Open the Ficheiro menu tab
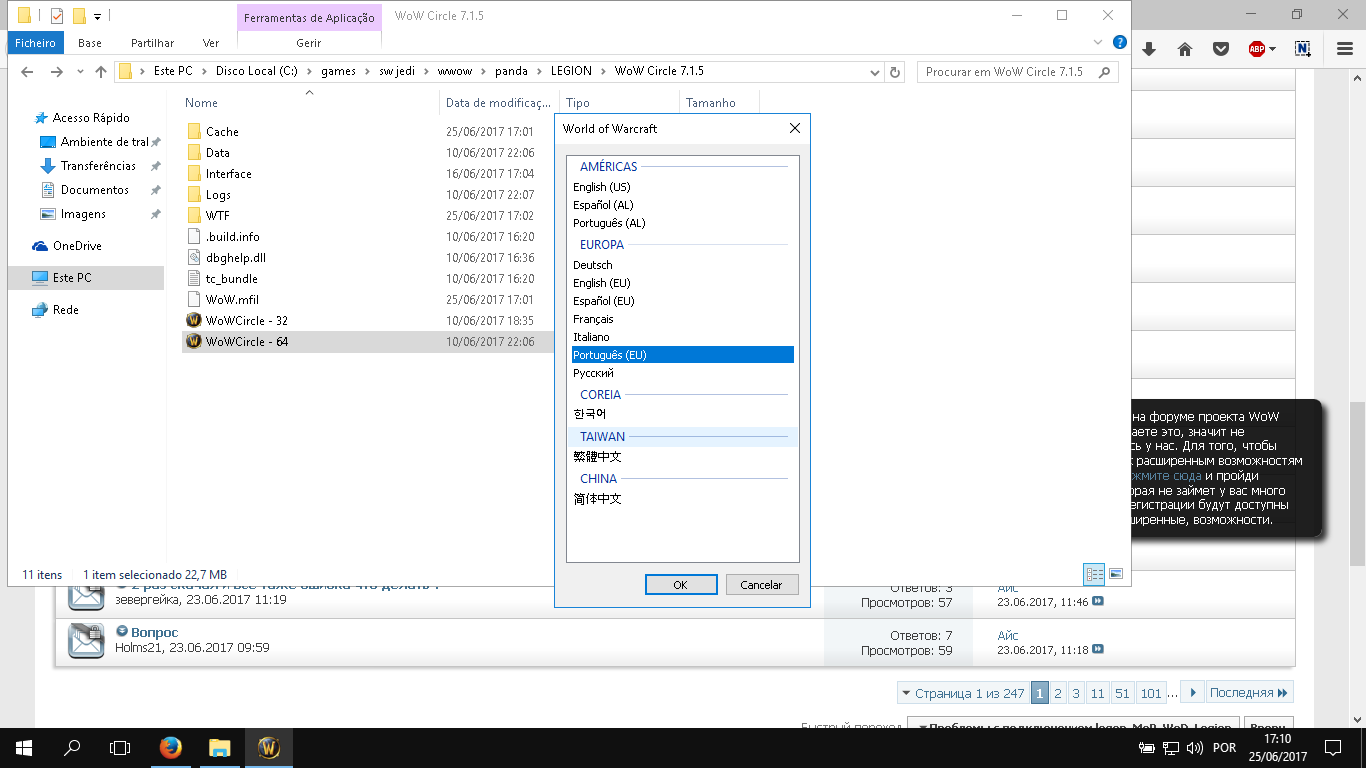This screenshot has width=1366, height=768. click(x=36, y=43)
